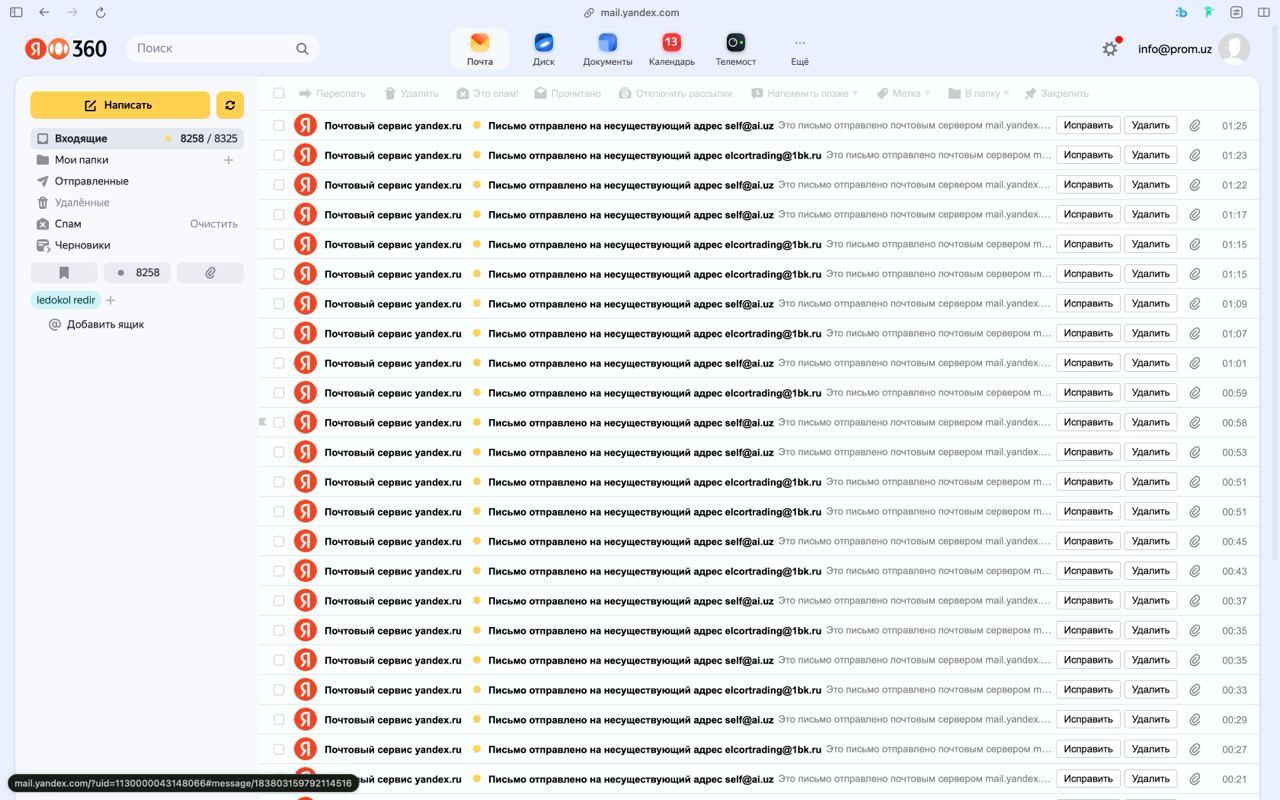Open attachment paperclip on 00:43 message
This screenshot has height=800, width=1280.
click(1195, 571)
